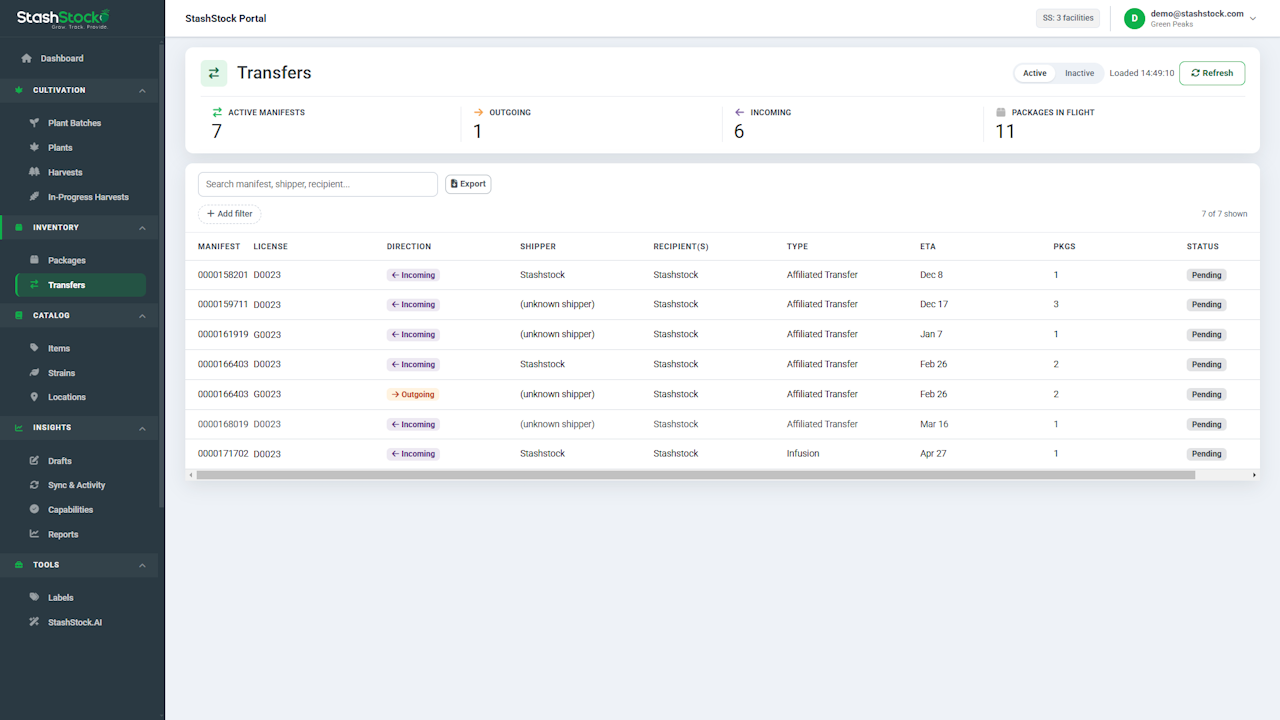Viewport: 1280px width, 720px height.
Task: Collapse the Inventory section
Action: (x=142, y=228)
